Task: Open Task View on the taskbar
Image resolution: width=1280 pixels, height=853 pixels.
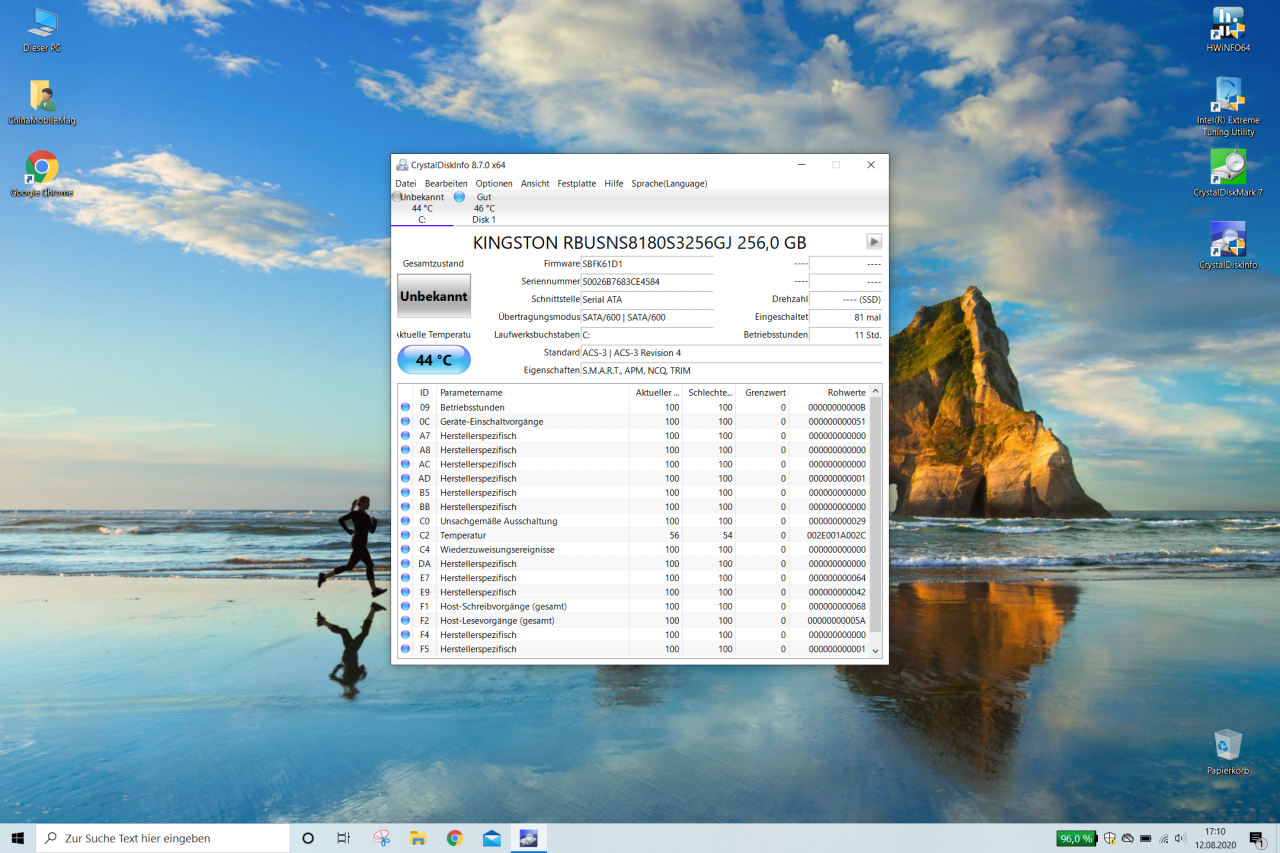Action: click(x=343, y=838)
